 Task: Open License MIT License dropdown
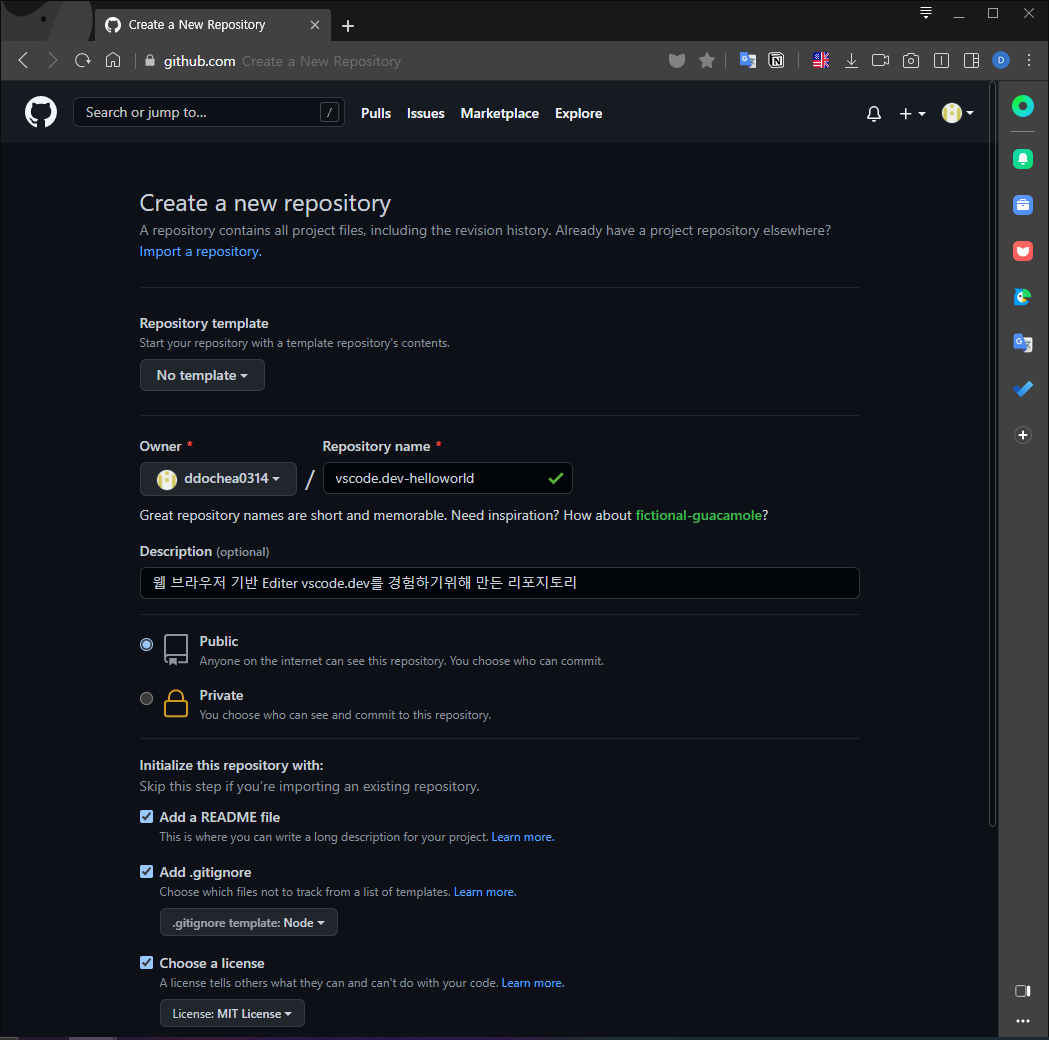pyautogui.click(x=232, y=1013)
